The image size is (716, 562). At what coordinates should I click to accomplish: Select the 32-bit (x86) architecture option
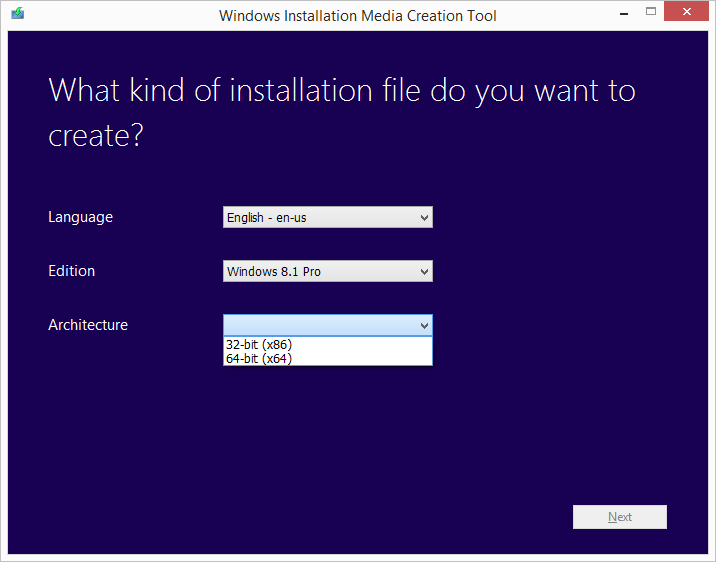(327, 344)
